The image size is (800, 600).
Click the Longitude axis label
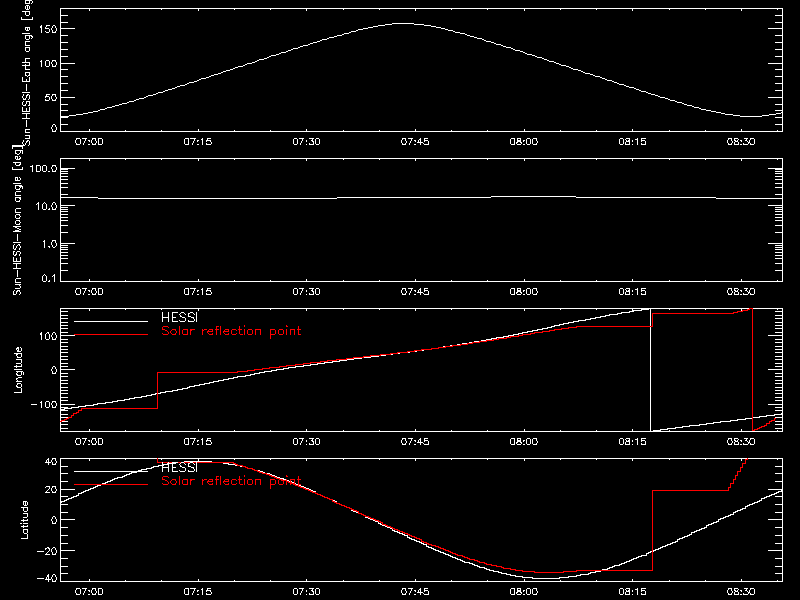(x=18, y=370)
